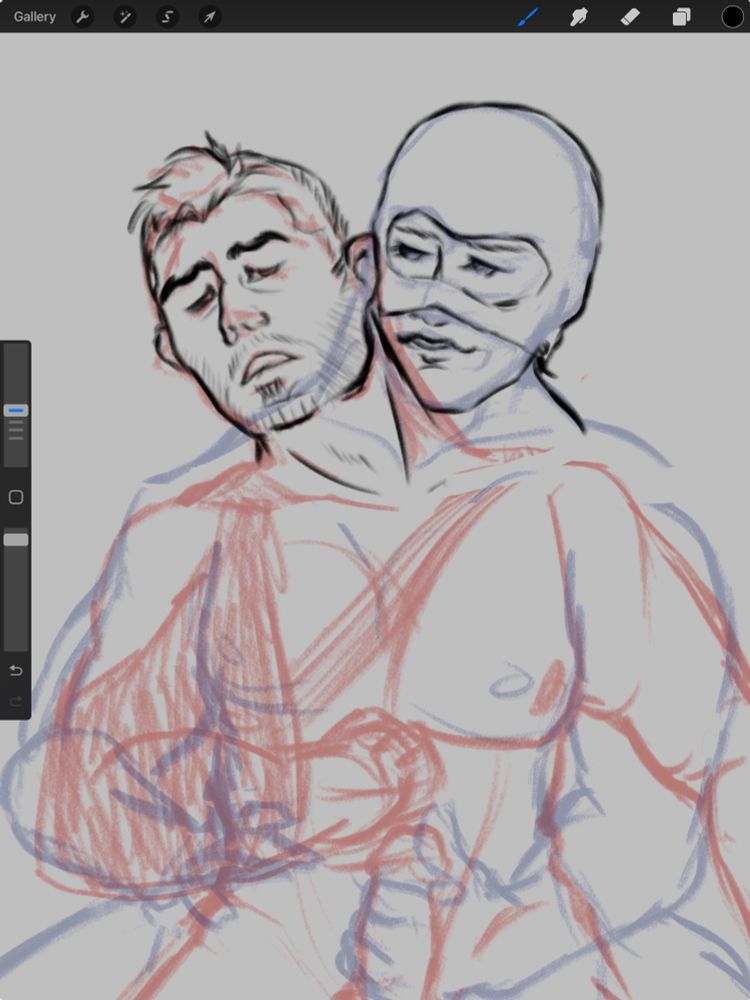Open the Actions wrench menu
750x1000 pixels.
tap(82, 17)
